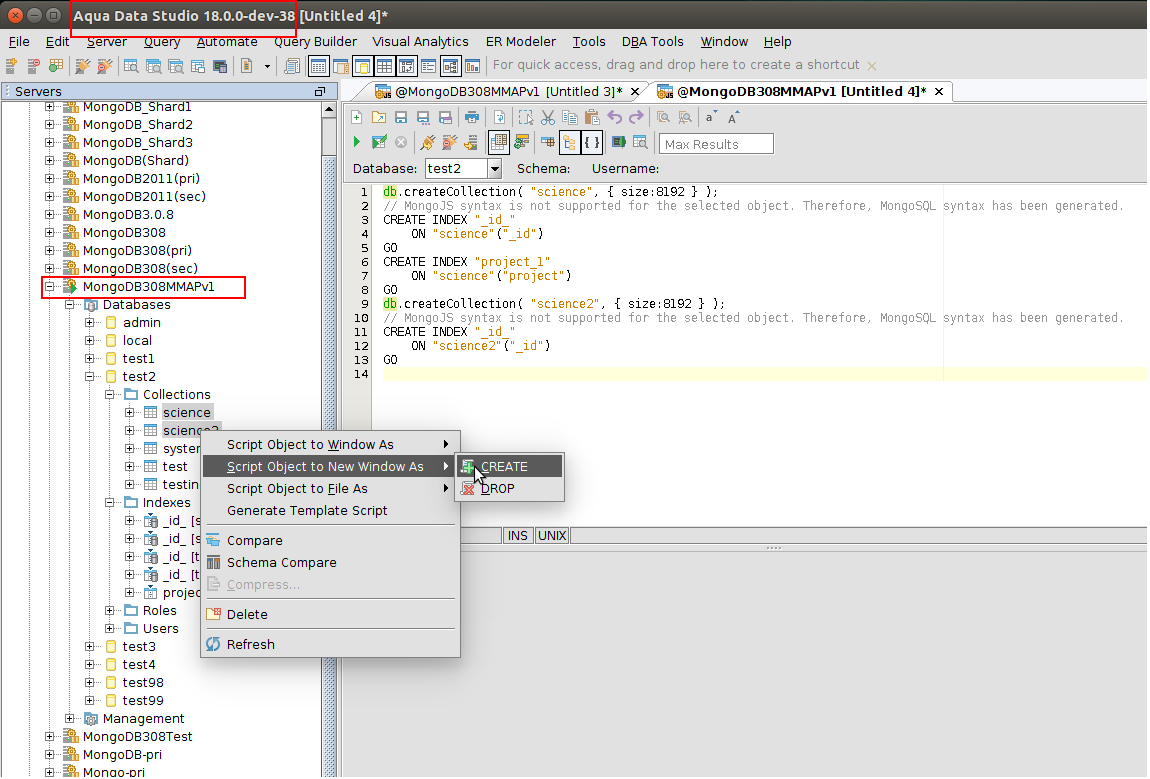Viewport: 1150px width, 779px height.
Task: Toggle the grid results view button
Action: (499, 142)
